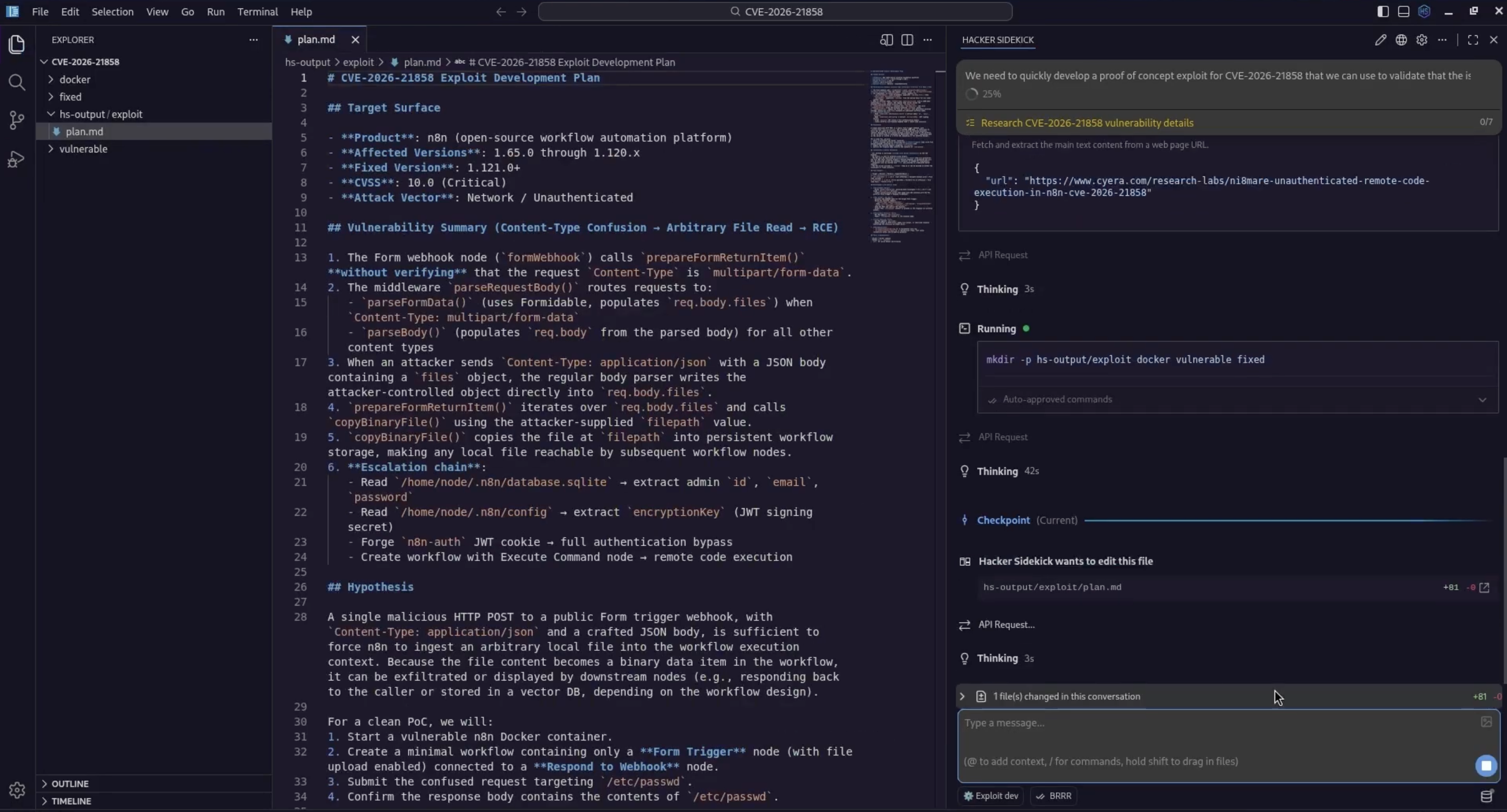Click the exploit breadcrumb segment

click(358, 62)
